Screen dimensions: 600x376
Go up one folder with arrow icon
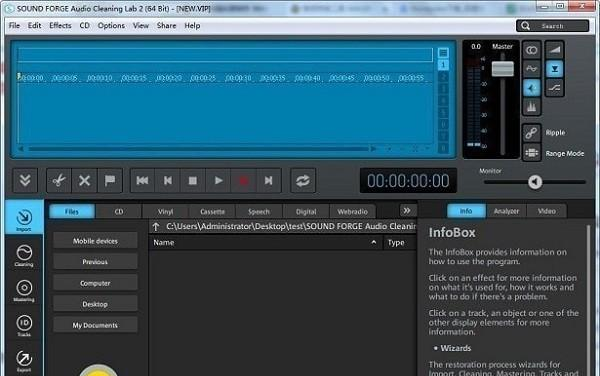pos(156,227)
